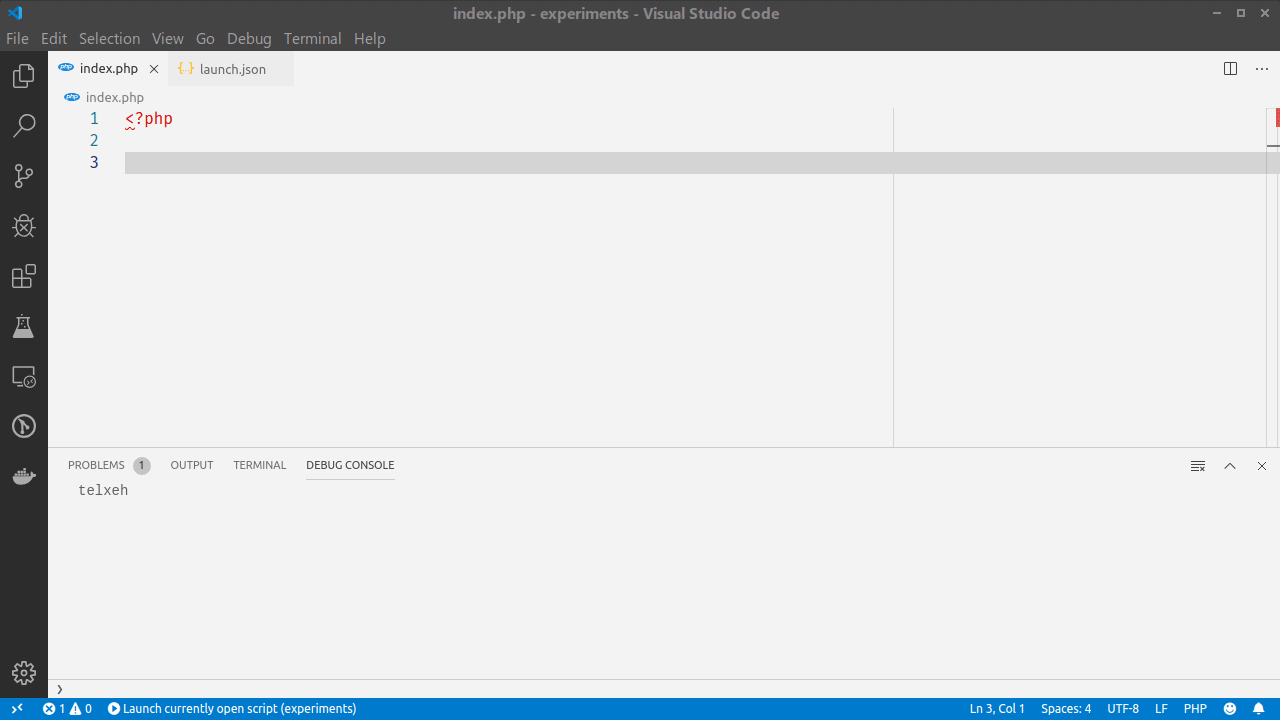Click the feedback smiley icon
This screenshot has height=720, width=1280.
point(1229,708)
